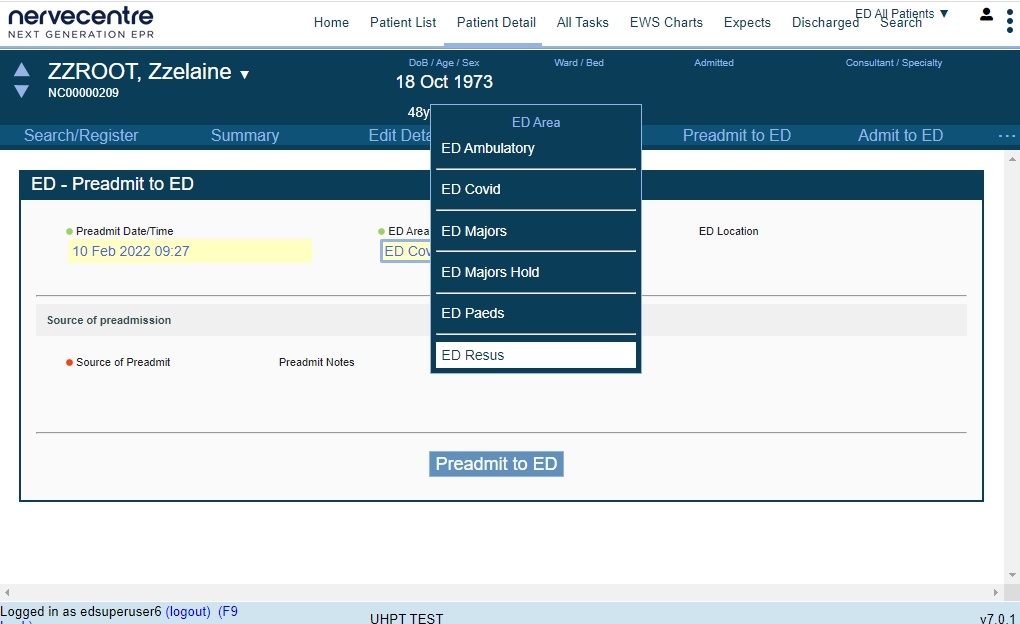The image size is (1020, 624).
Task: Open the EWS Charts tab
Action: [666, 22]
